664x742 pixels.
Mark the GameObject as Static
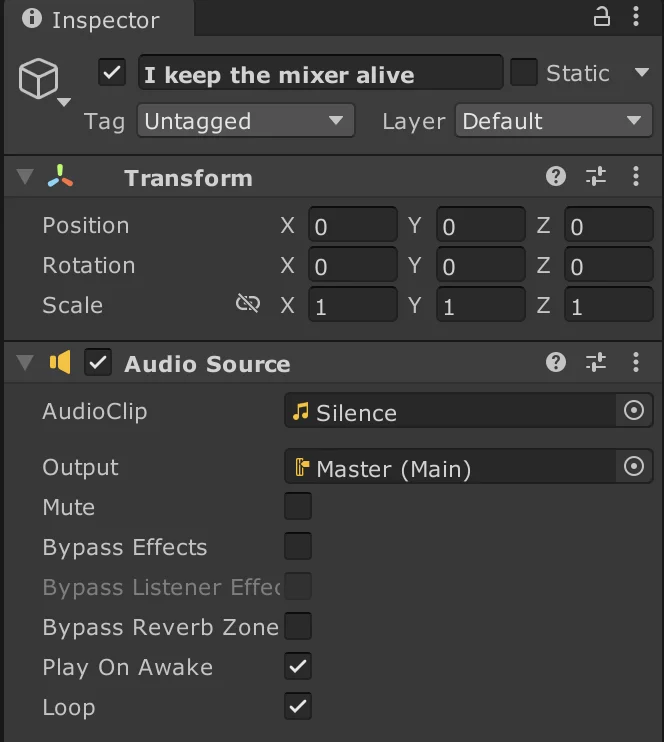pyautogui.click(x=524, y=73)
